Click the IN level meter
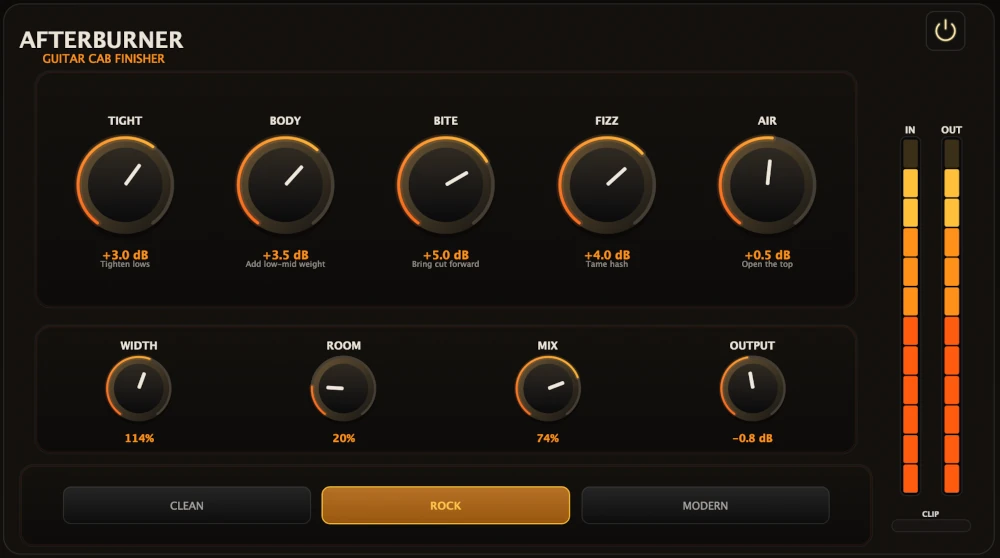The height and width of the screenshot is (558, 1000). point(910,316)
